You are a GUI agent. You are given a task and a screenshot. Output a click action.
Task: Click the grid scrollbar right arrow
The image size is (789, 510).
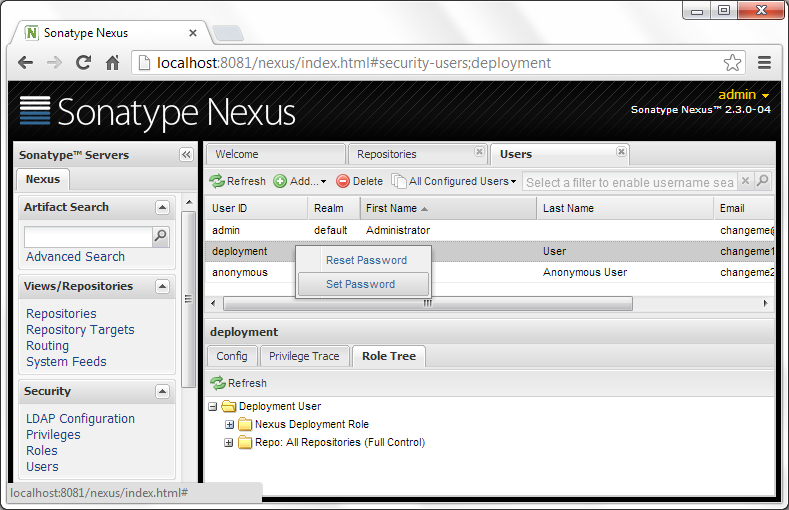(x=765, y=303)
